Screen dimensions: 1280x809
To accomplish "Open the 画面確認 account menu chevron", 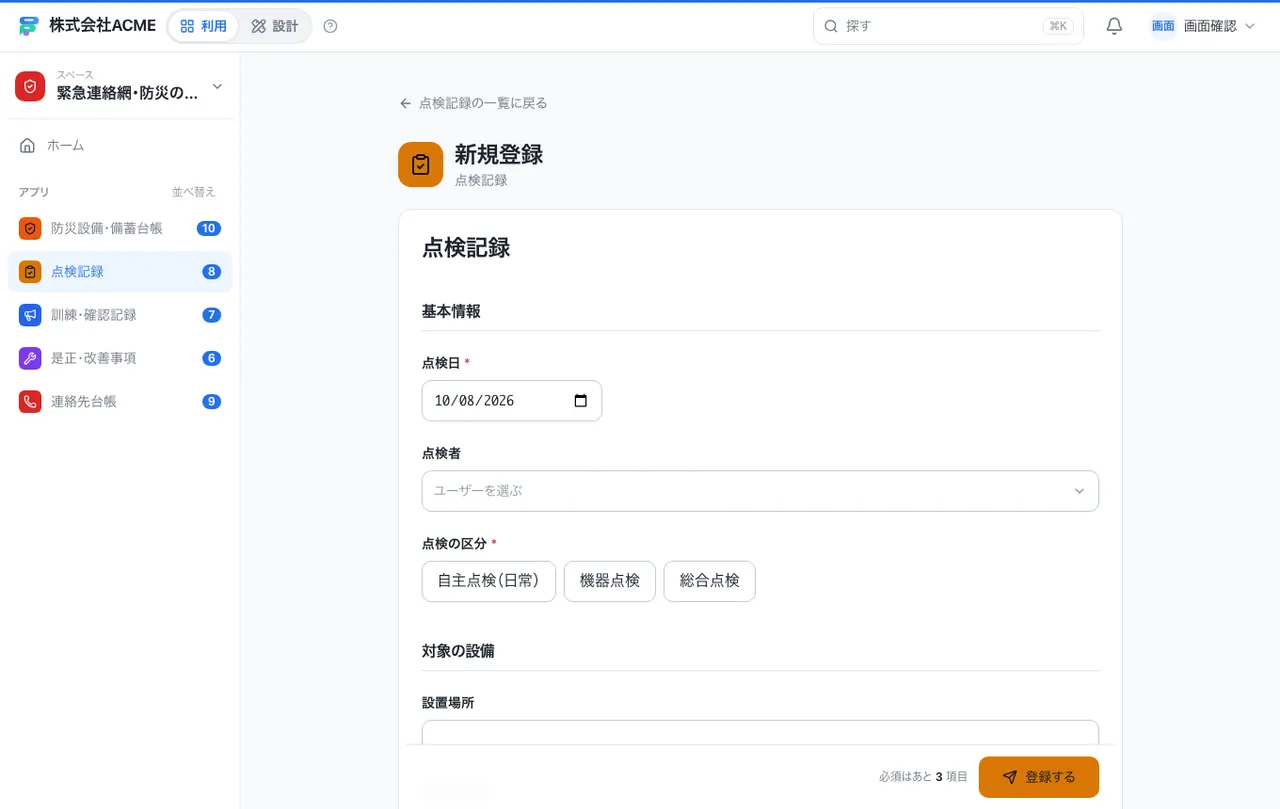I will click(1249, 26).
